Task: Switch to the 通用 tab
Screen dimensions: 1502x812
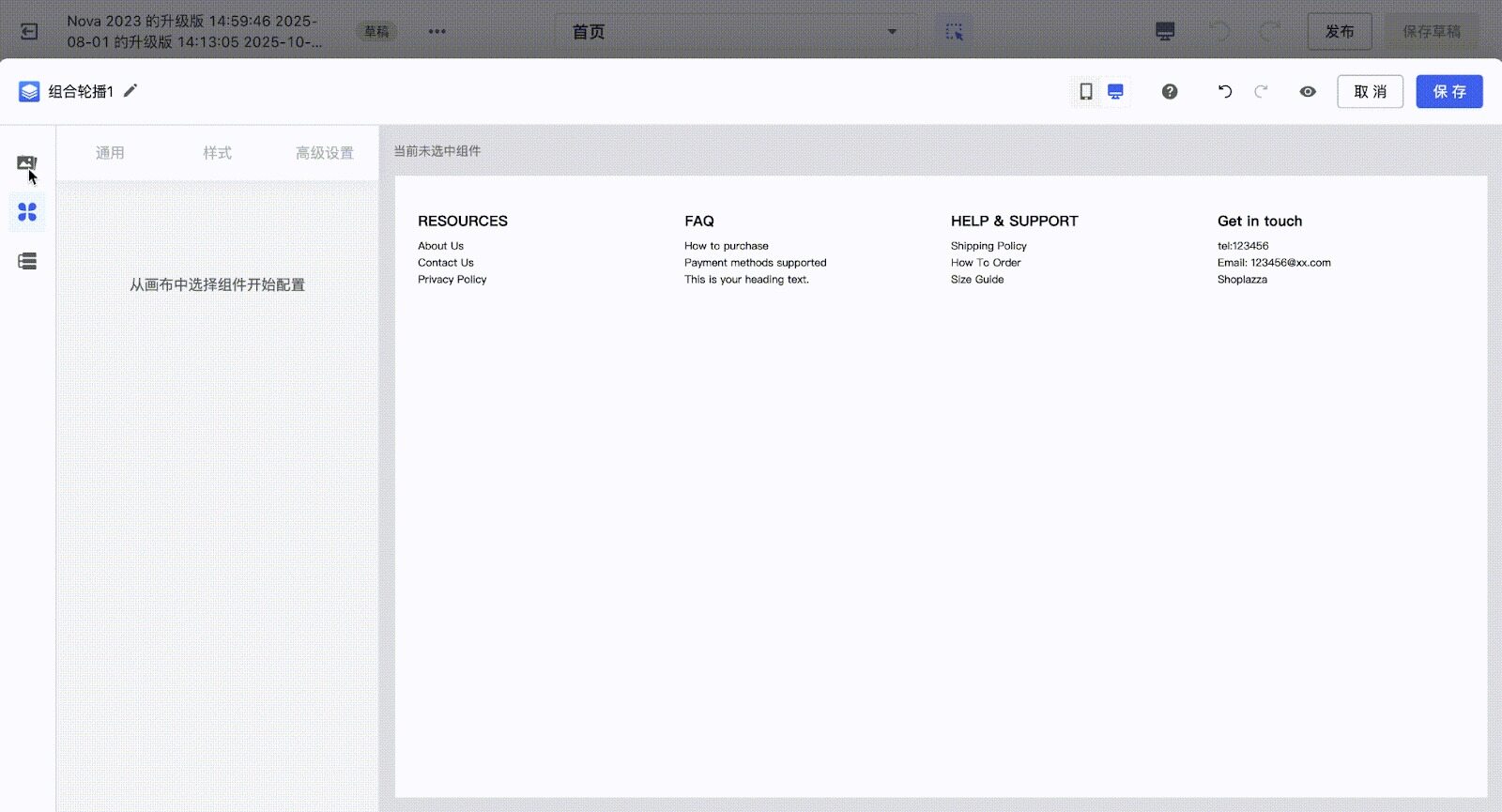Action: pyautogui.click(x=110, y=153)
